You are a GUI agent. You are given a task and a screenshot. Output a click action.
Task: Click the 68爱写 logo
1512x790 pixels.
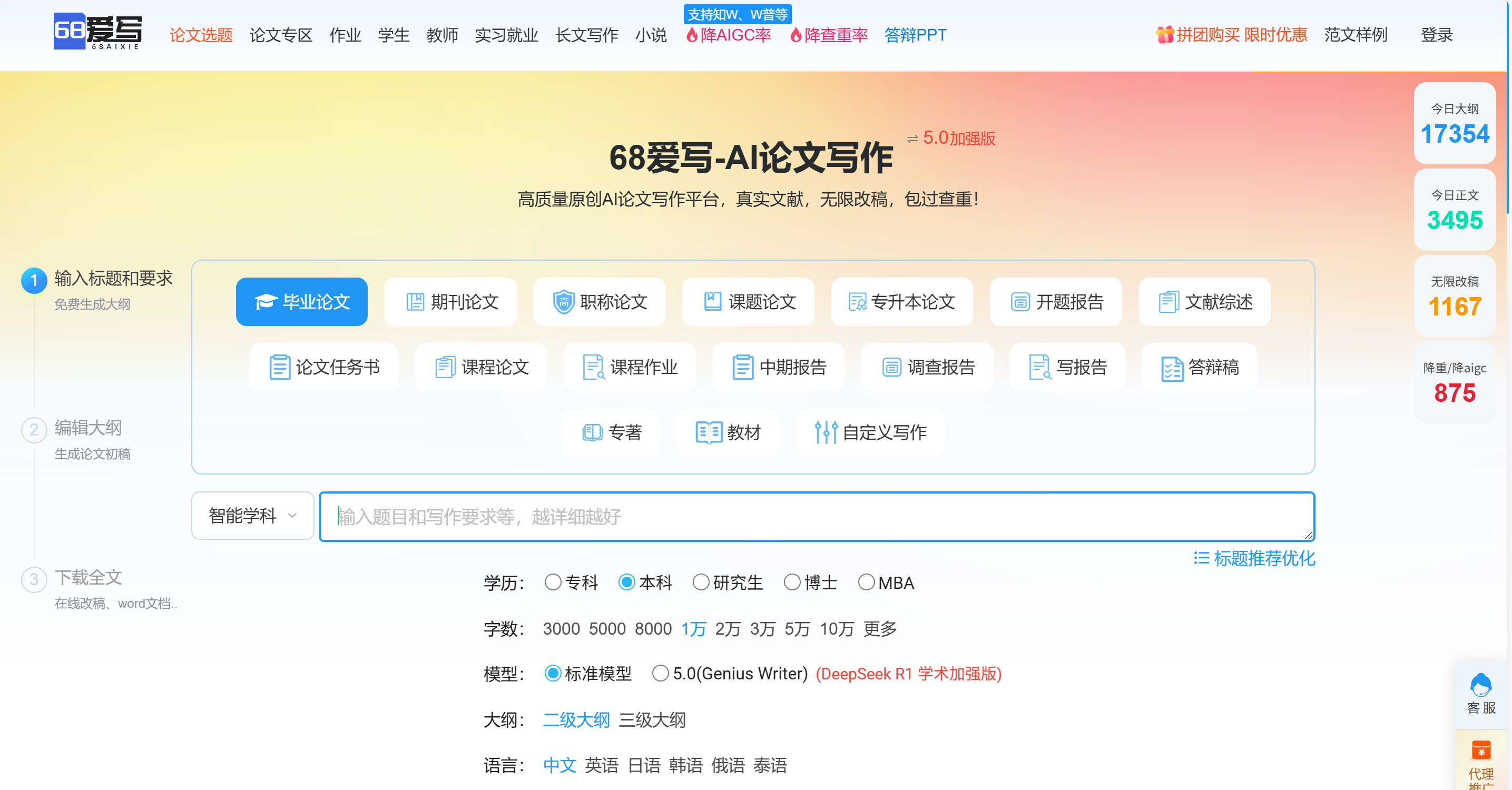coord(98,32)
